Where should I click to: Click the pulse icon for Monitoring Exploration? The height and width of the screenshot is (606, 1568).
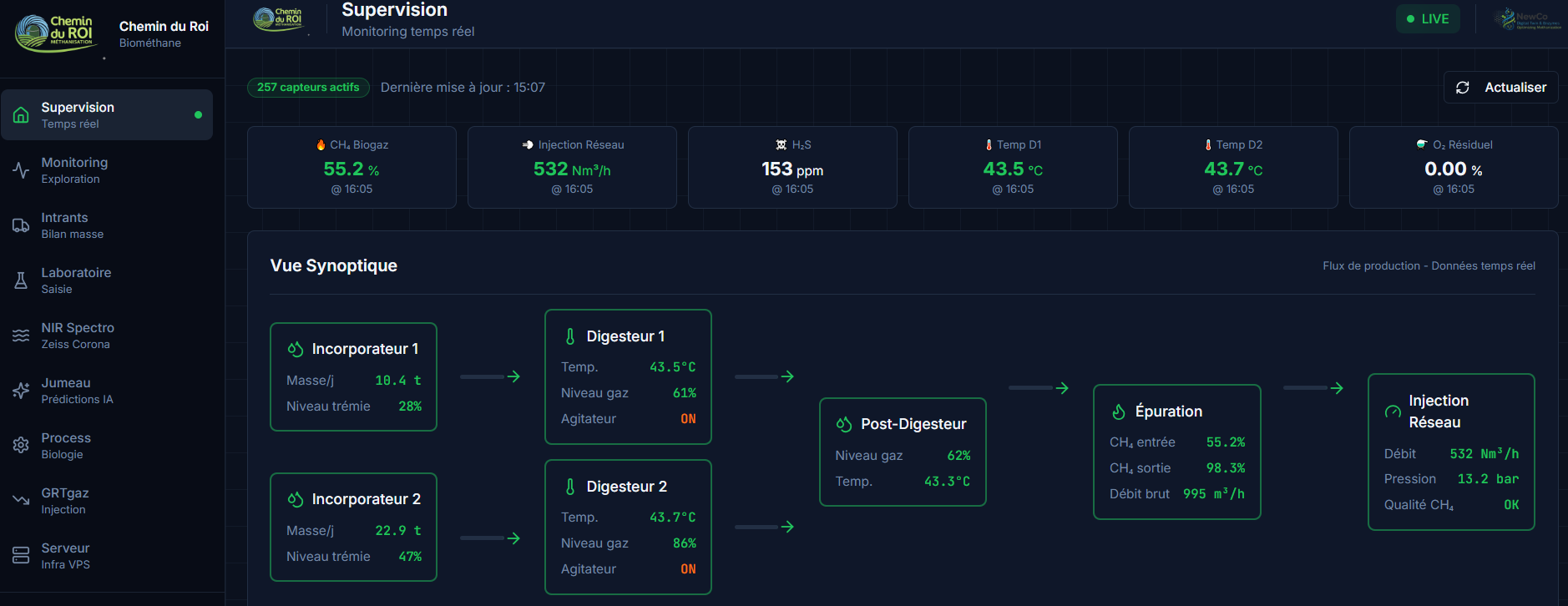[x=21, y=170]
